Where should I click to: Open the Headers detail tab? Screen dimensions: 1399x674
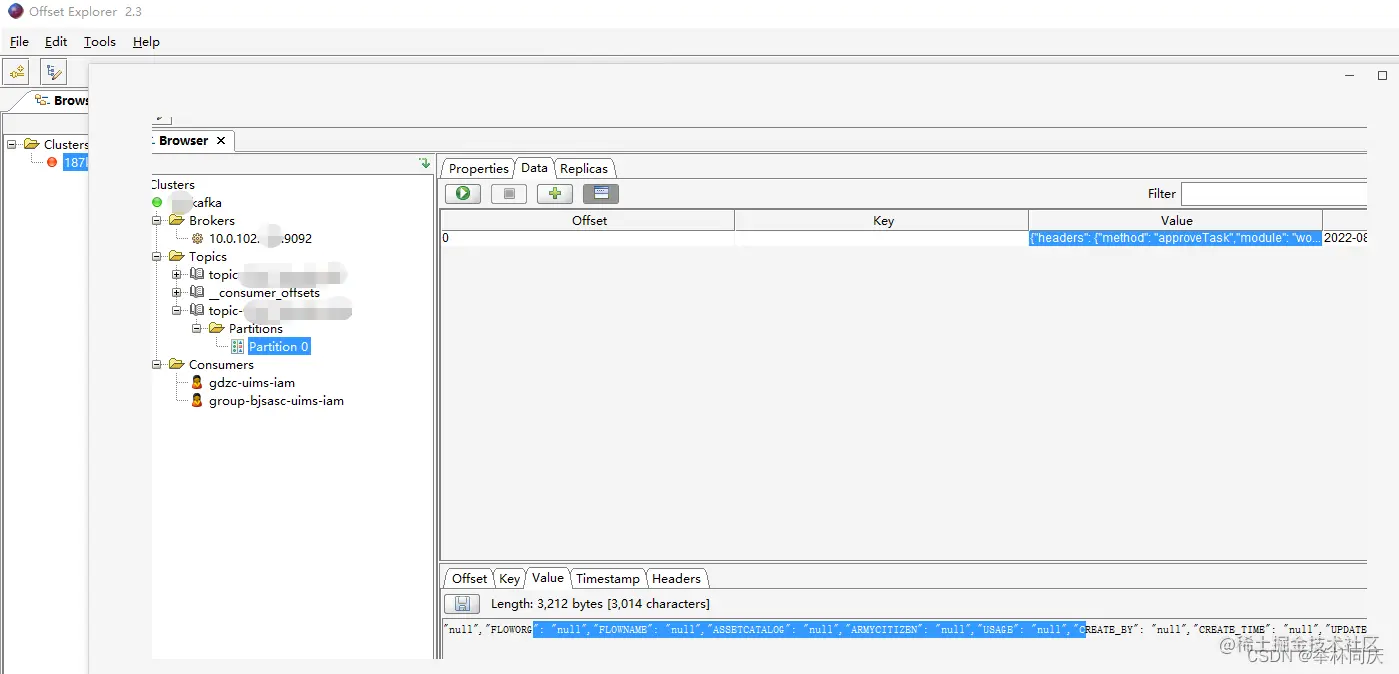point(677,579)
